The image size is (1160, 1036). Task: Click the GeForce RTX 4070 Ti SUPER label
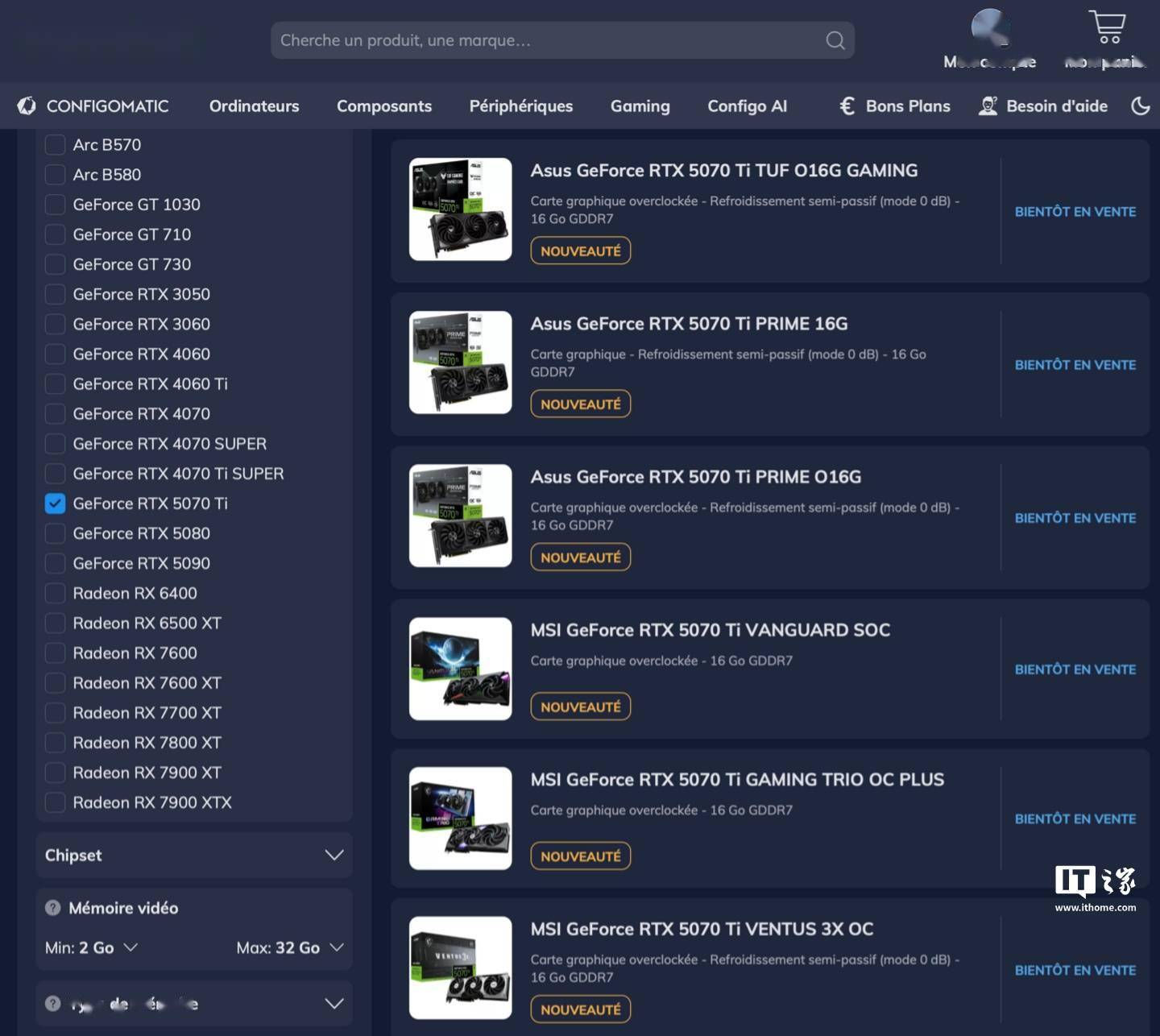click(x=178, y=474)
